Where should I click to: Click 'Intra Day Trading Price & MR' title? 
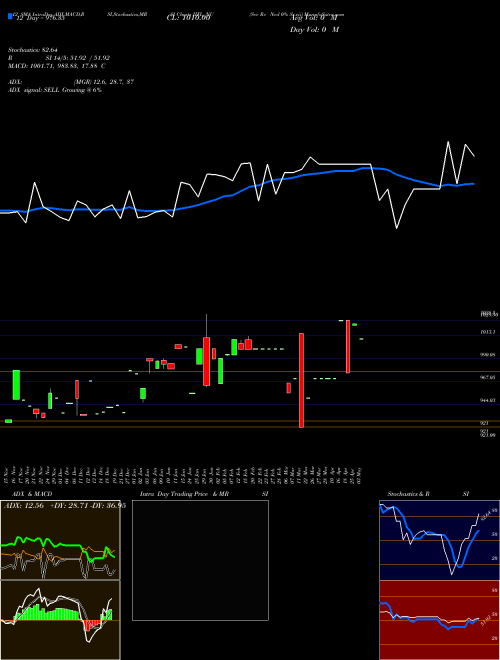184,494
